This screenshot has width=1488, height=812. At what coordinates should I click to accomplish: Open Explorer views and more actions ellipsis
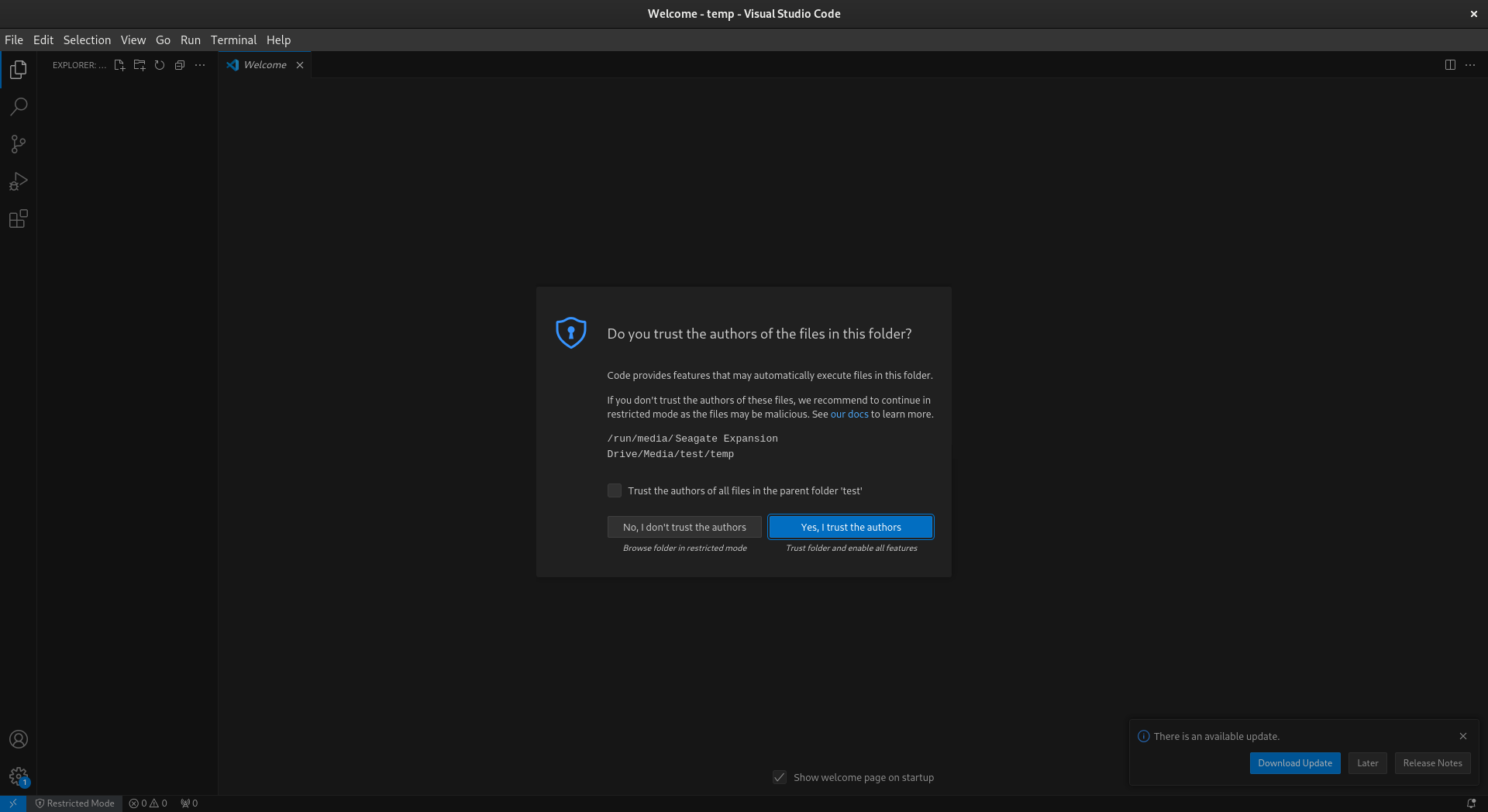[x=200, y=65]
